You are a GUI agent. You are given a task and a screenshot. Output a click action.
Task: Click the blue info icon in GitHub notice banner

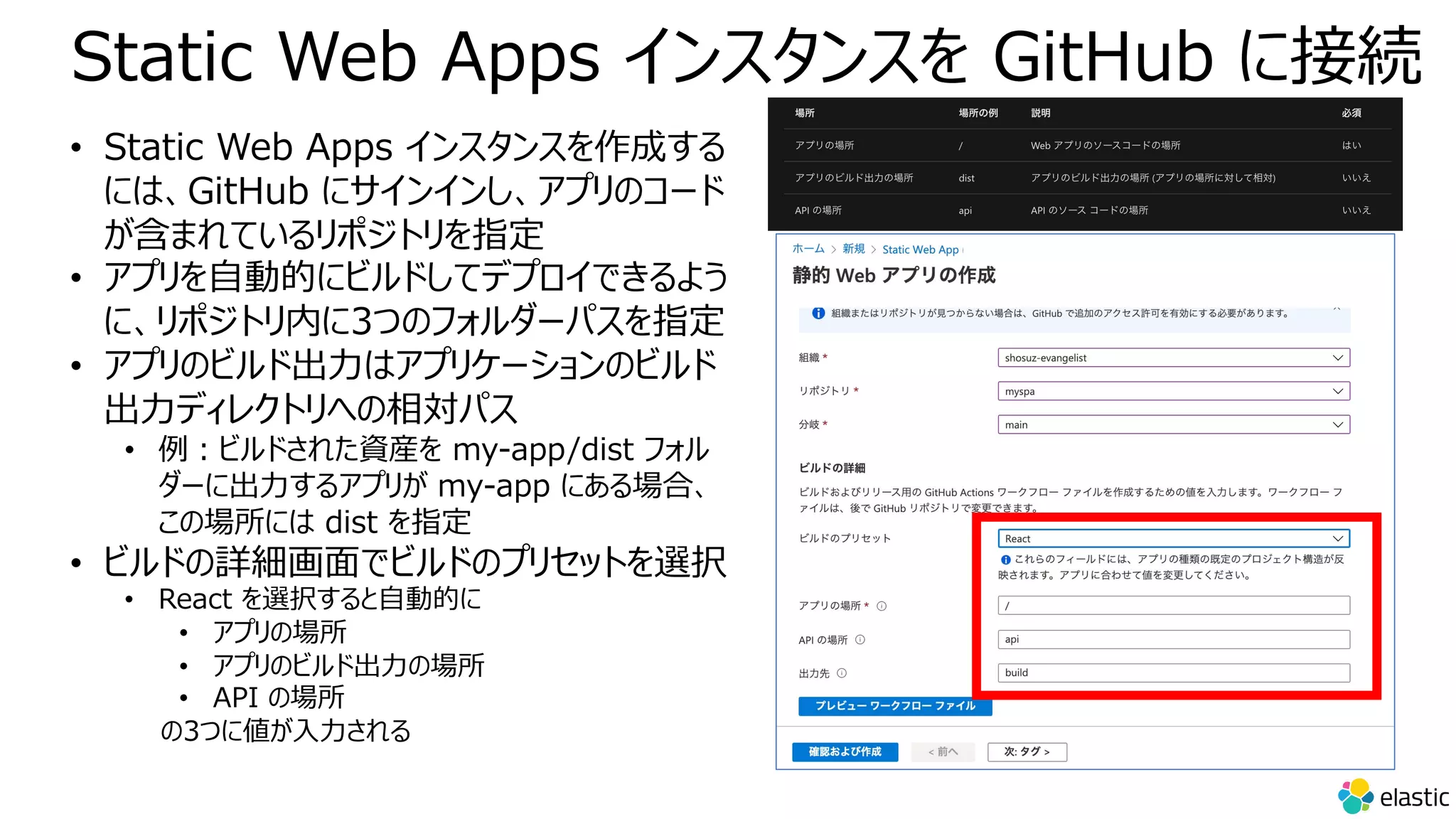click(x=818, y=313)
